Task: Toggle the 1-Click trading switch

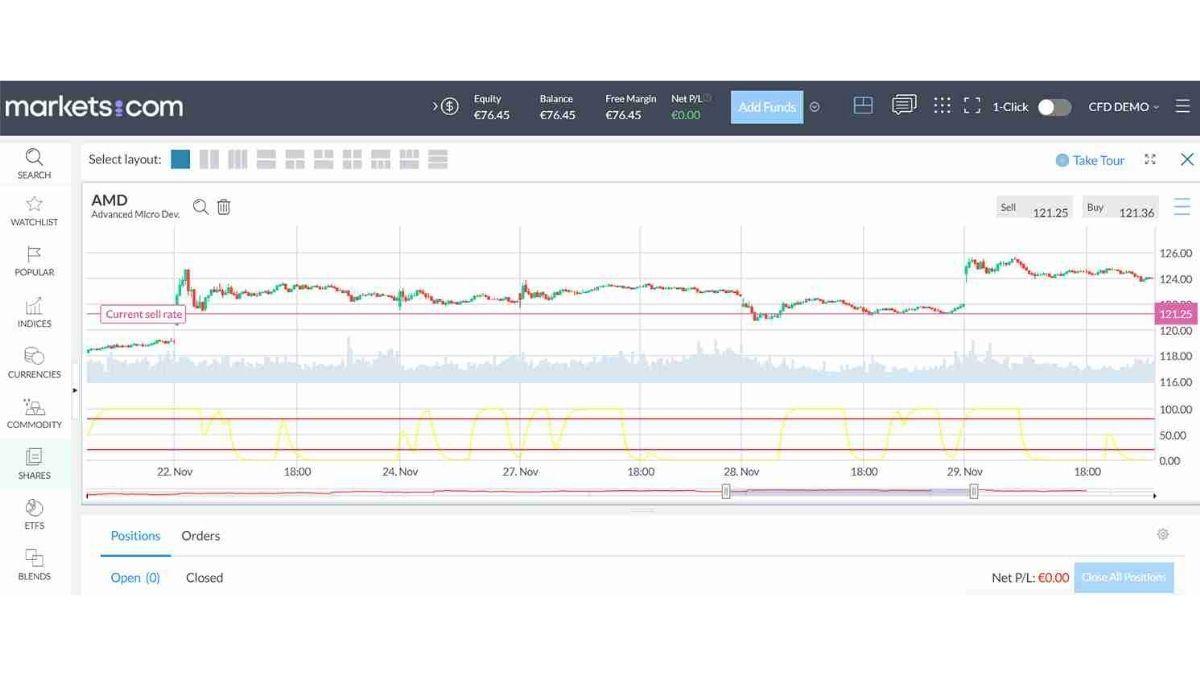Action: point(1054,107)
